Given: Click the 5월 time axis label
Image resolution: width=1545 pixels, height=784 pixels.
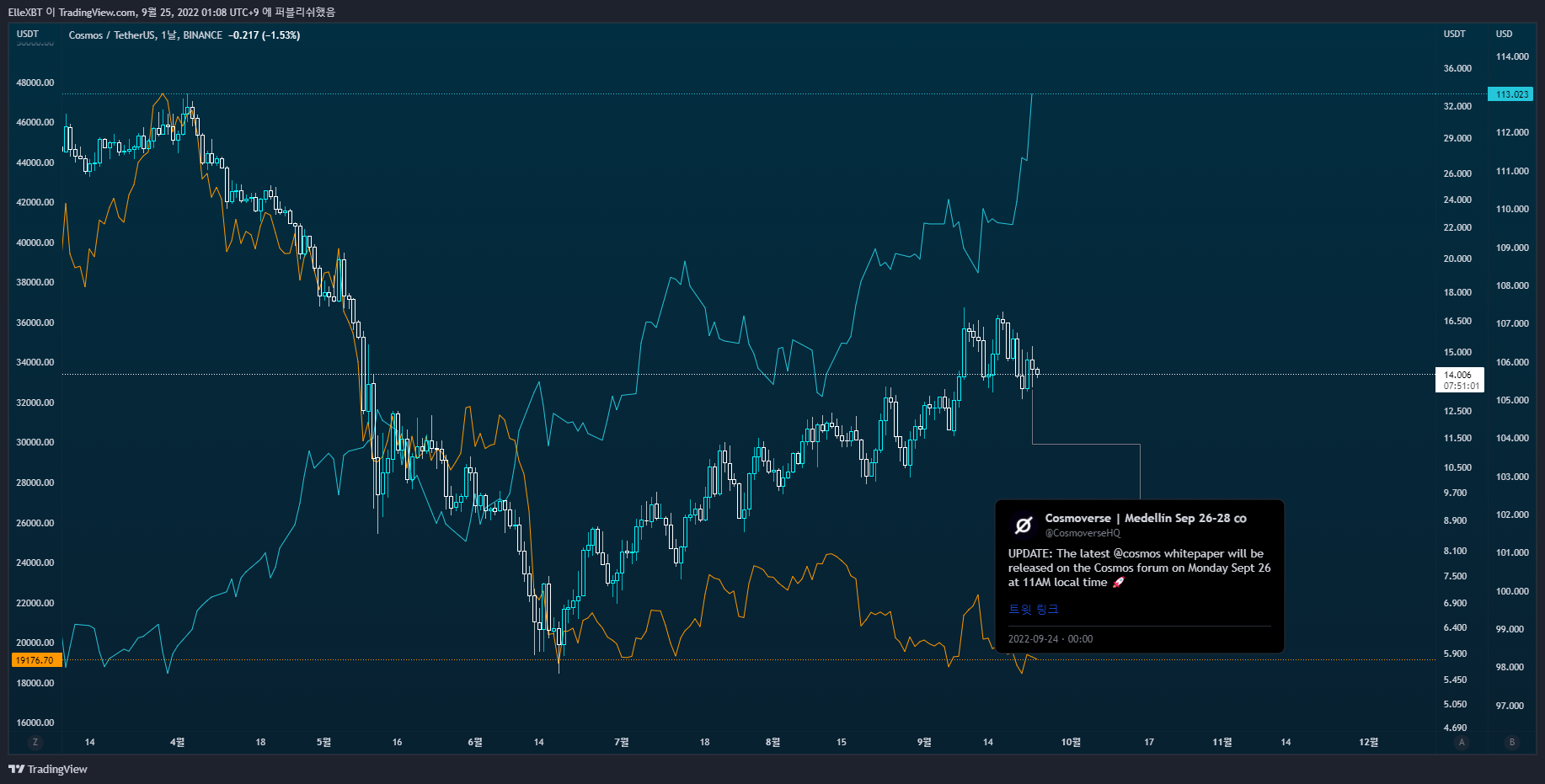Looking at the screenshot, I should click(323, 742).
